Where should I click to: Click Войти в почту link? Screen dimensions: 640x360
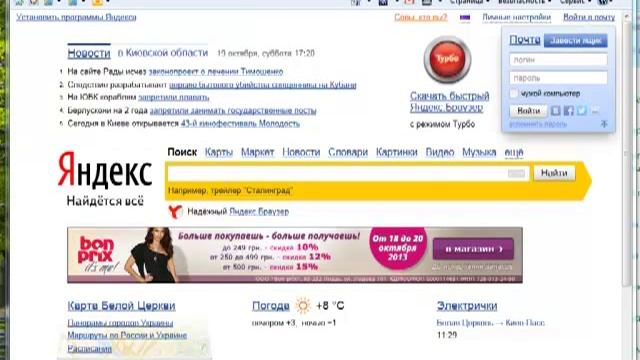(x=589, y=17)
